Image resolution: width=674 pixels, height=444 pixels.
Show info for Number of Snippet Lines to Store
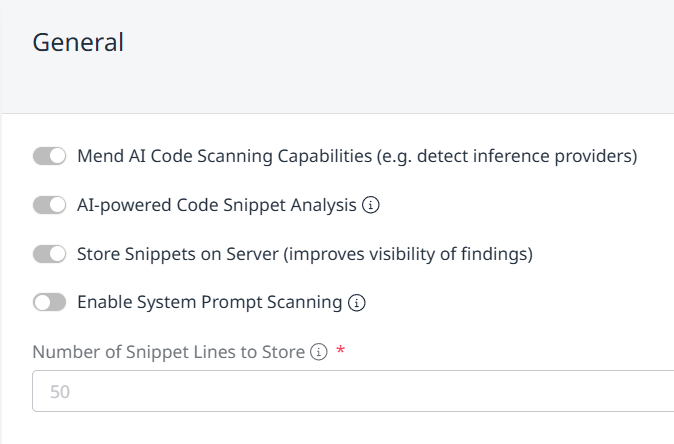[319, 352]
